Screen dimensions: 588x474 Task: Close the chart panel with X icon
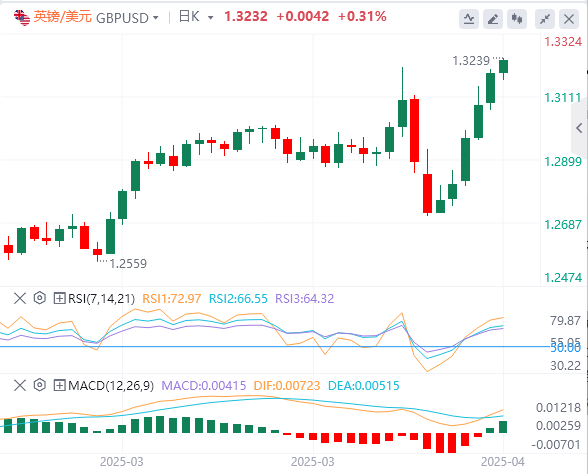tap(569, 19)
